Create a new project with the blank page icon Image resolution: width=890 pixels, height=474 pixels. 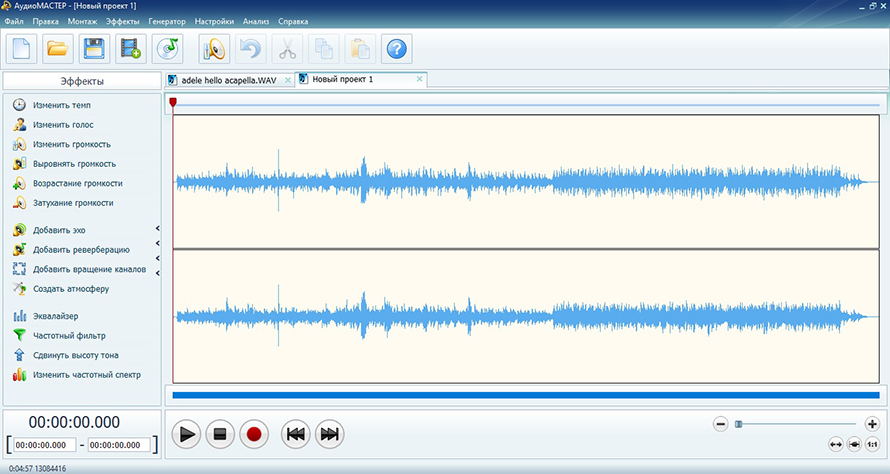(x=23, y=48)
